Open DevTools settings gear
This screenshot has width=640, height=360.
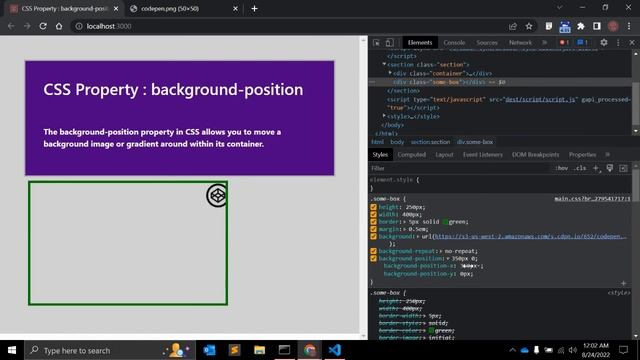pos(604,42)
